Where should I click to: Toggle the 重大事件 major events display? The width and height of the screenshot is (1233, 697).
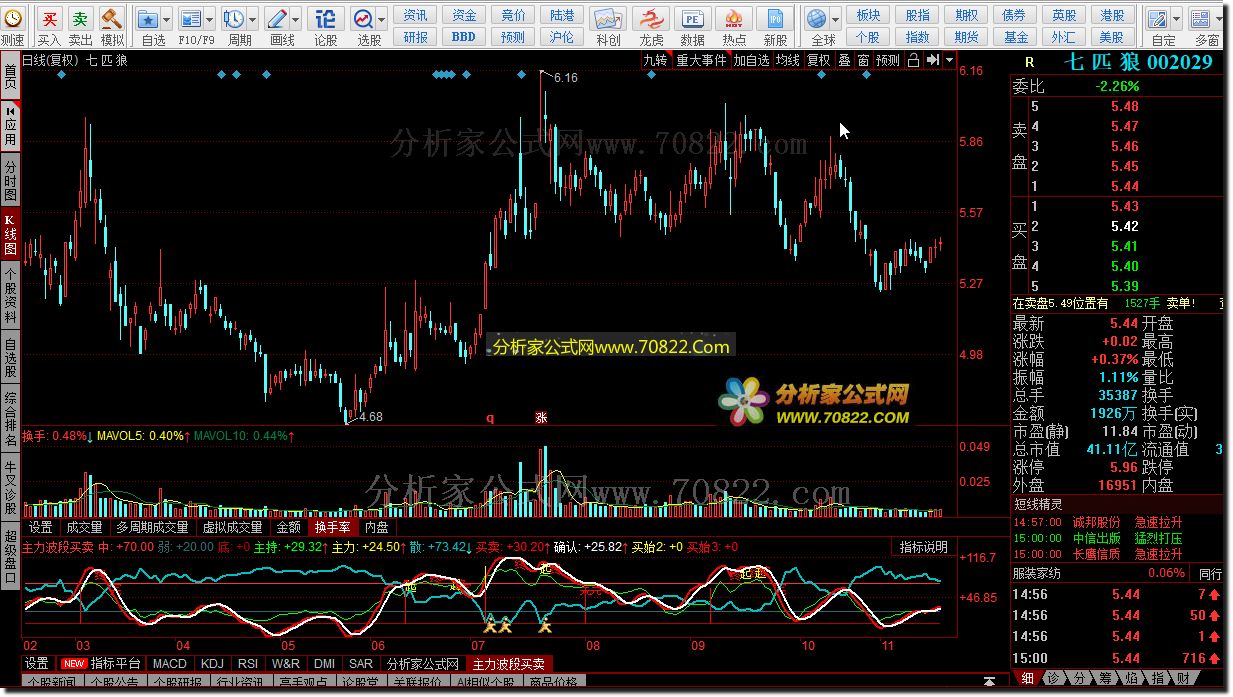click(x=701, y=60)
